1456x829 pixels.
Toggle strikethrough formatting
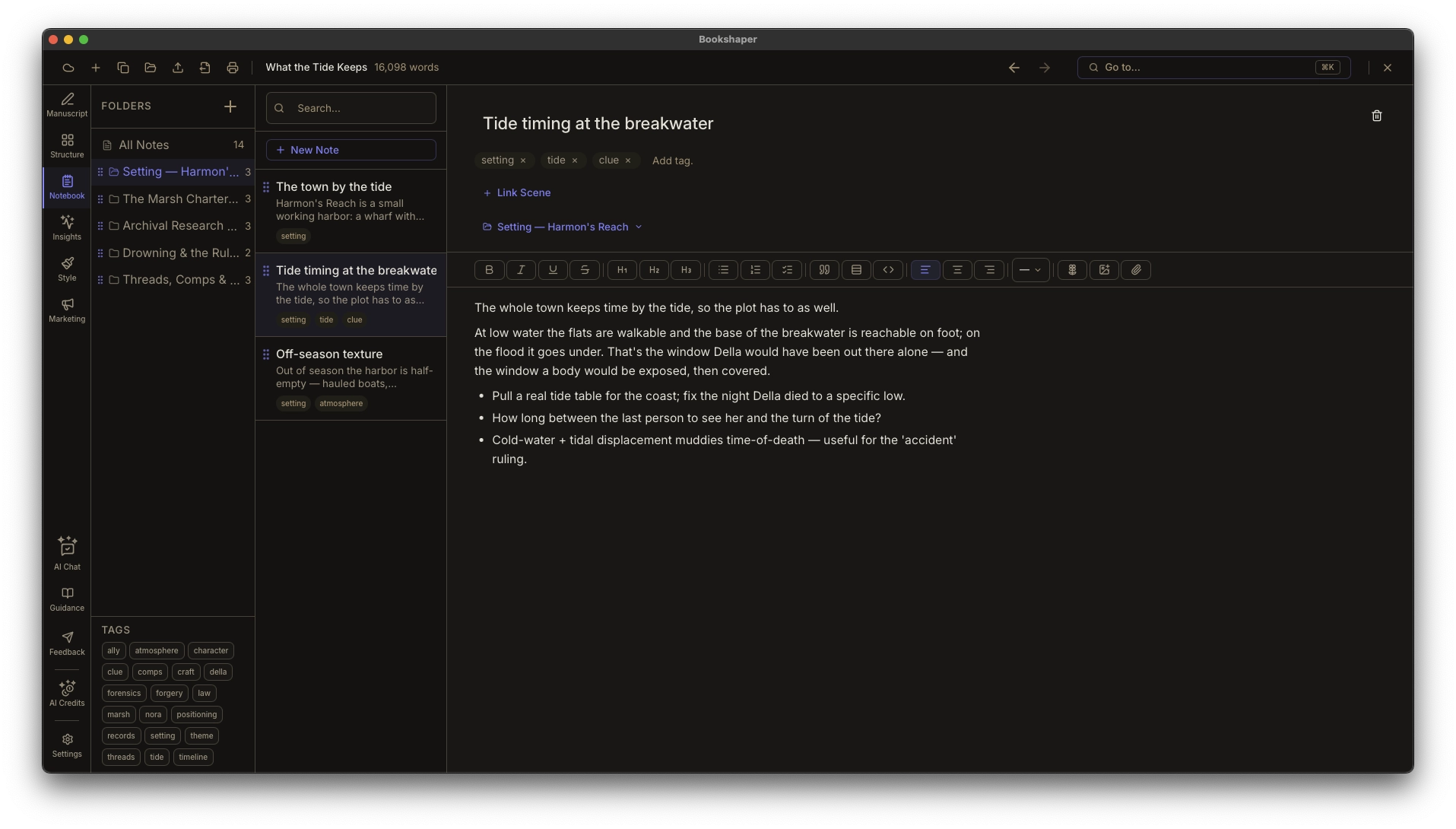pyautogui.click(x=585, y=270)
